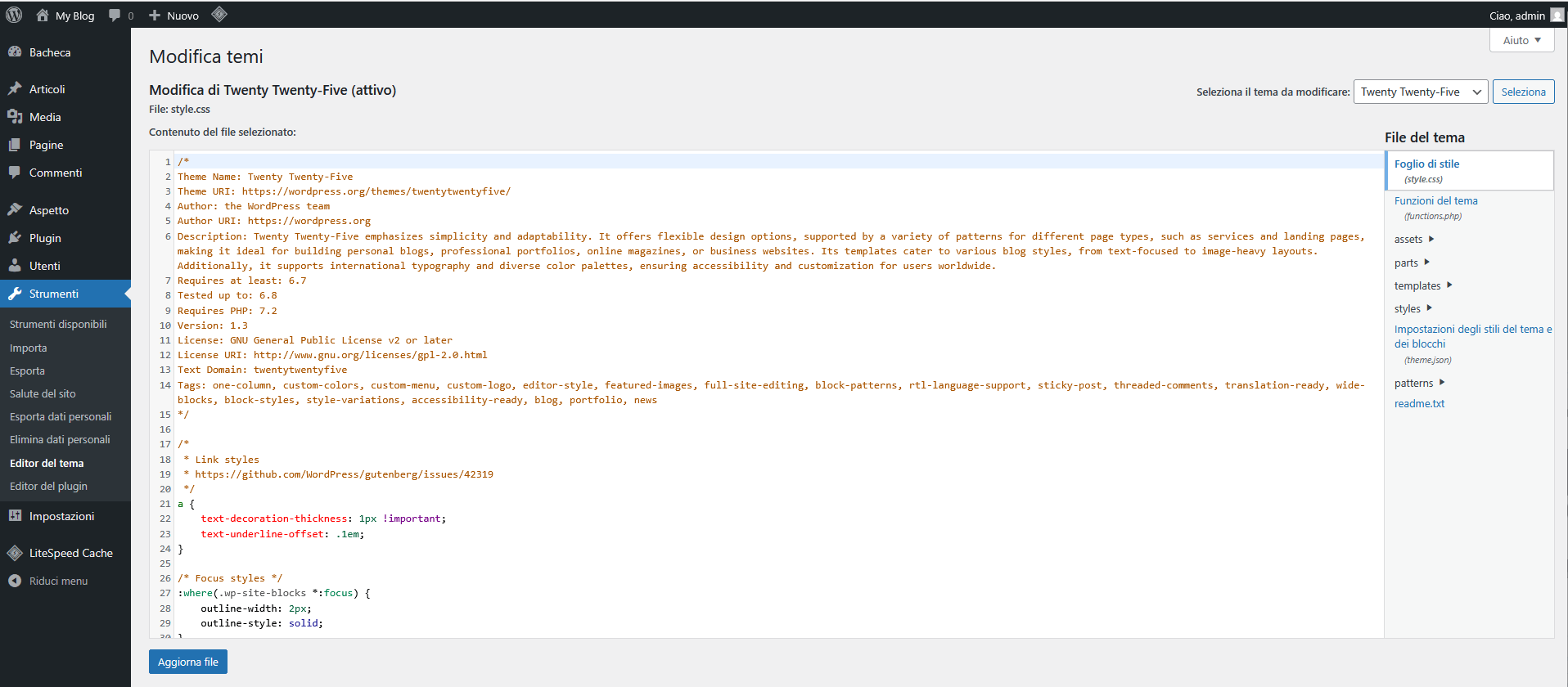Click the Aspetto brush icon
This screenshot has width=1568, height=687.
click(x=15, y=209)
